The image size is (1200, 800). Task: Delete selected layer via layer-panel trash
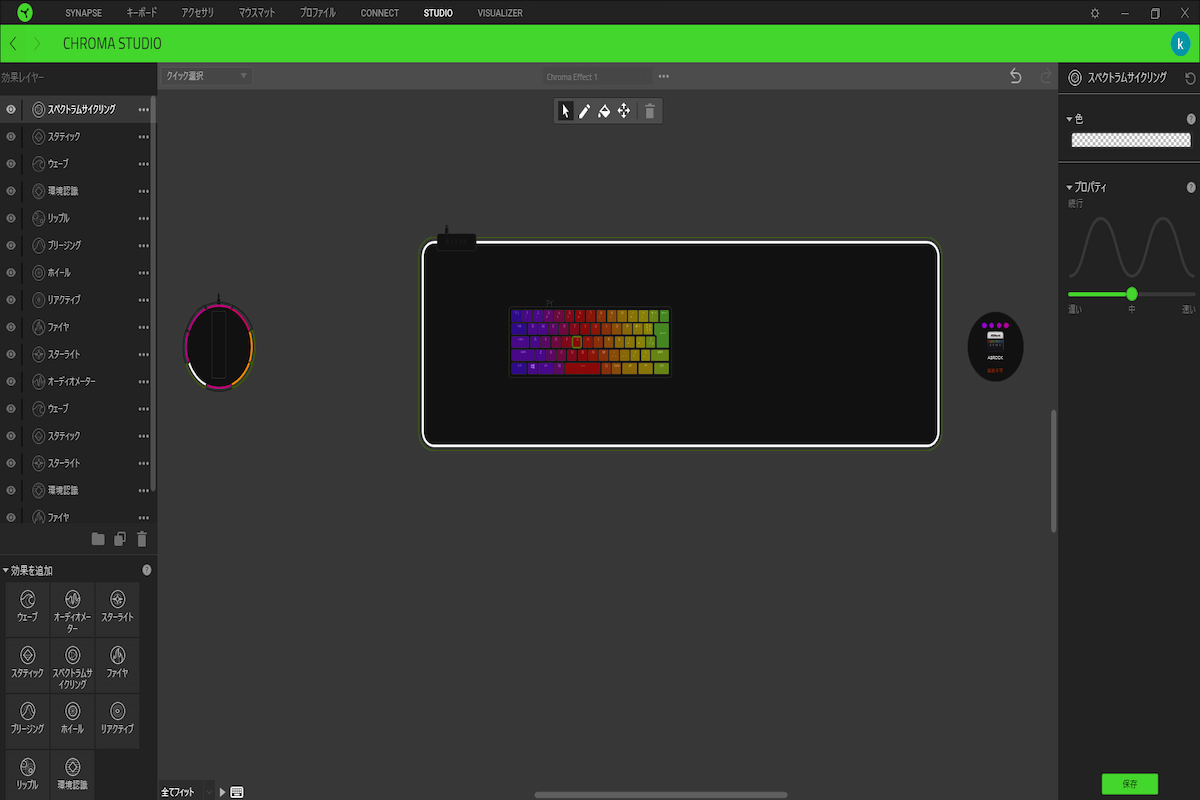point(142,539)
